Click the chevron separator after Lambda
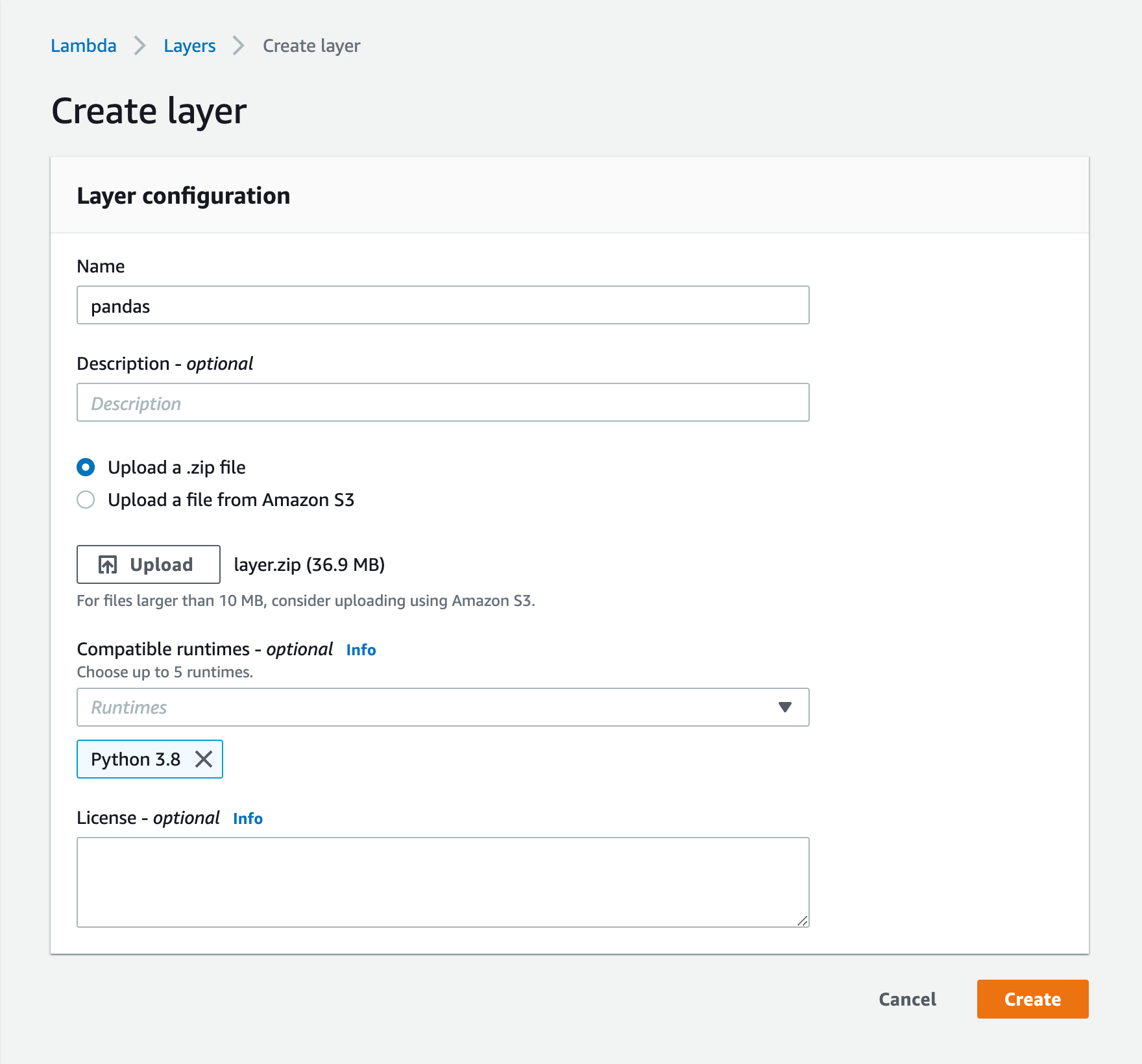Screen dimensions: 1142x1064 pyautogui.click(x=140, y=45)
